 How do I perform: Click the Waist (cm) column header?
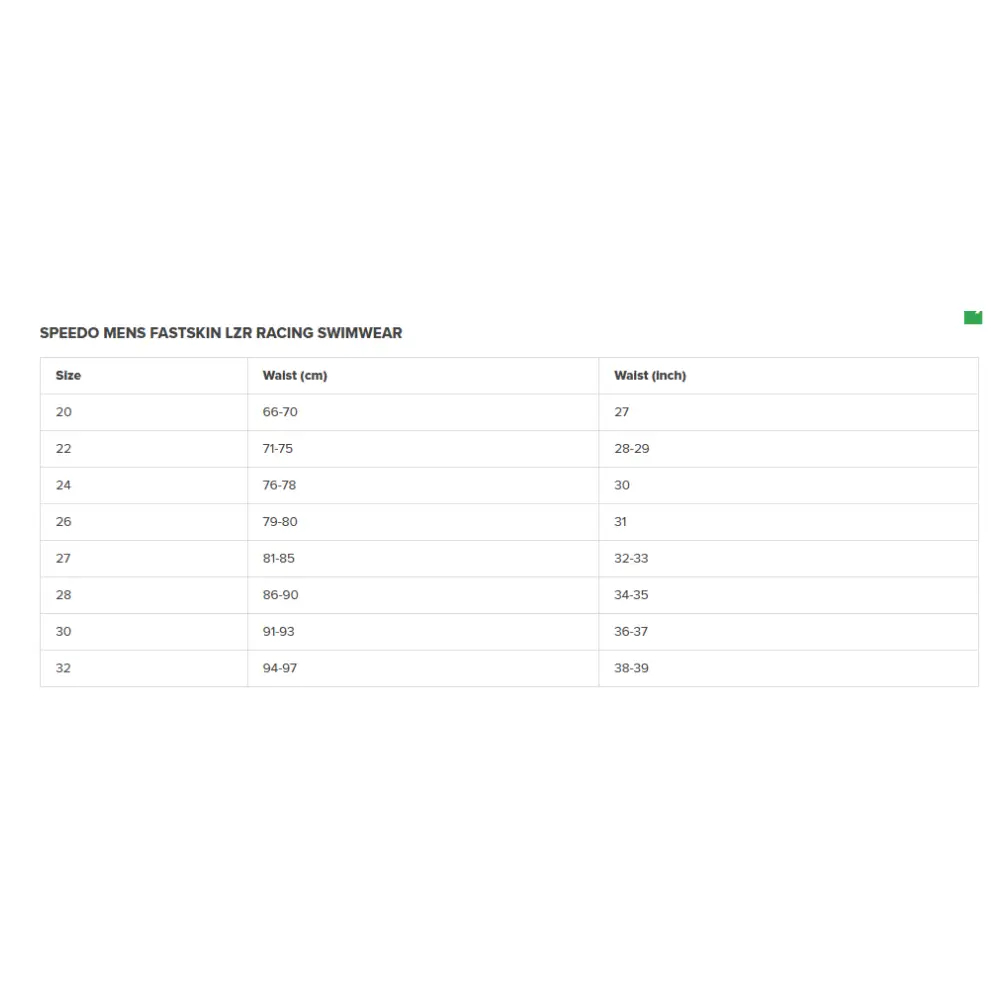pos(295,376)
